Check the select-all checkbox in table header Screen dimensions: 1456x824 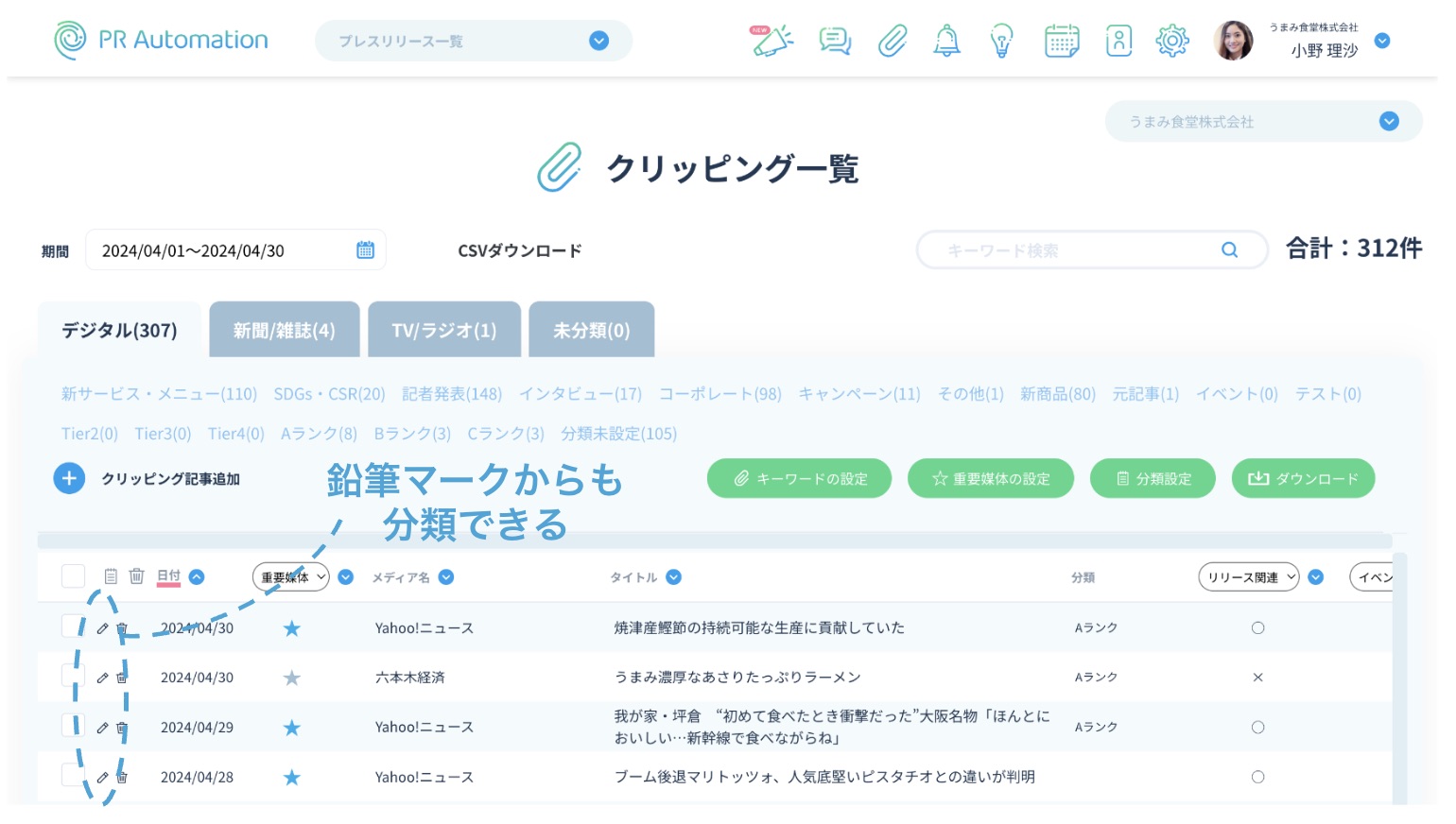pyautogui.click(x=73, y=576)
